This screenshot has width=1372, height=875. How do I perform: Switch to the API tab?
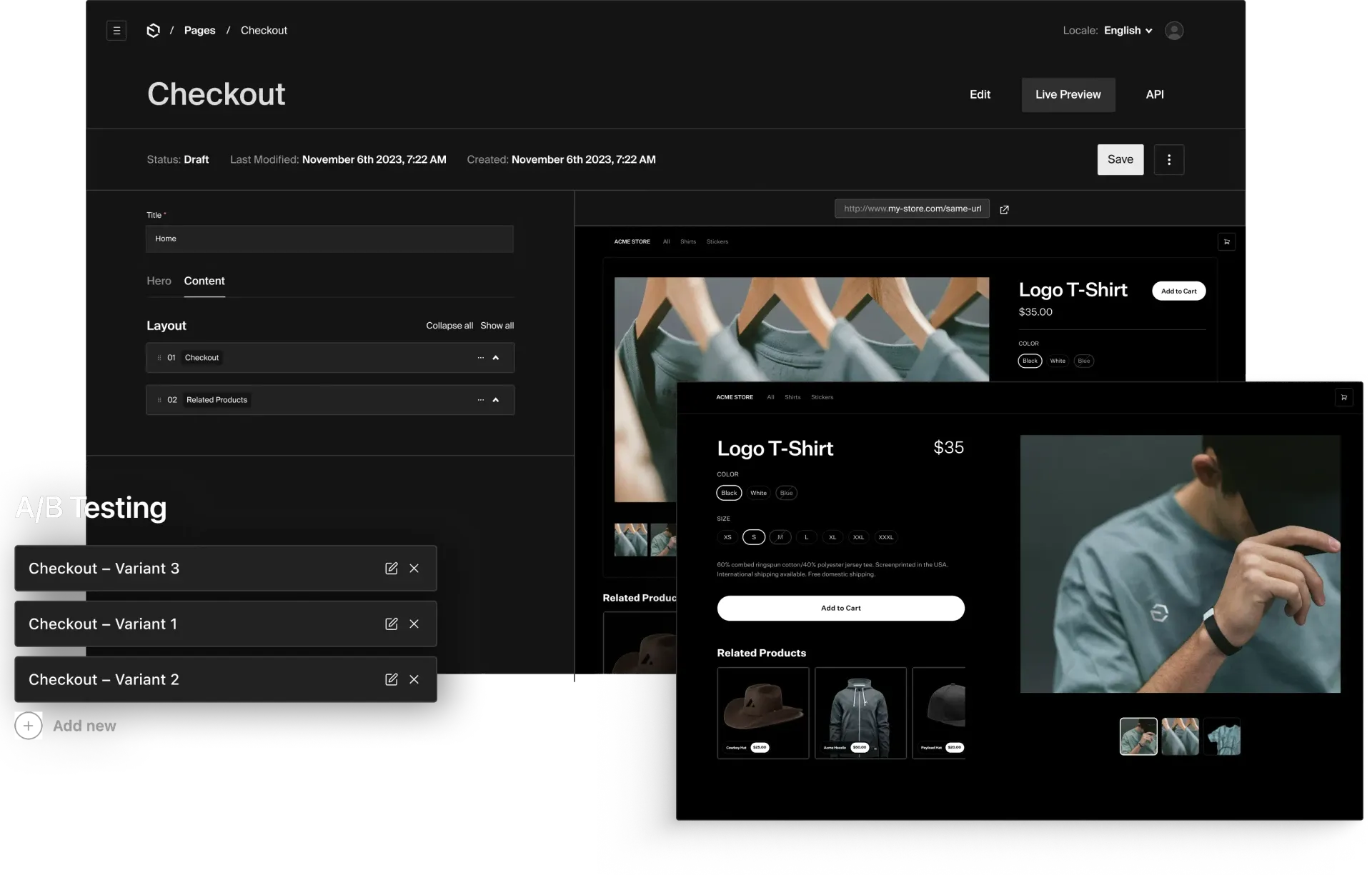click(x=1154, y=94)
